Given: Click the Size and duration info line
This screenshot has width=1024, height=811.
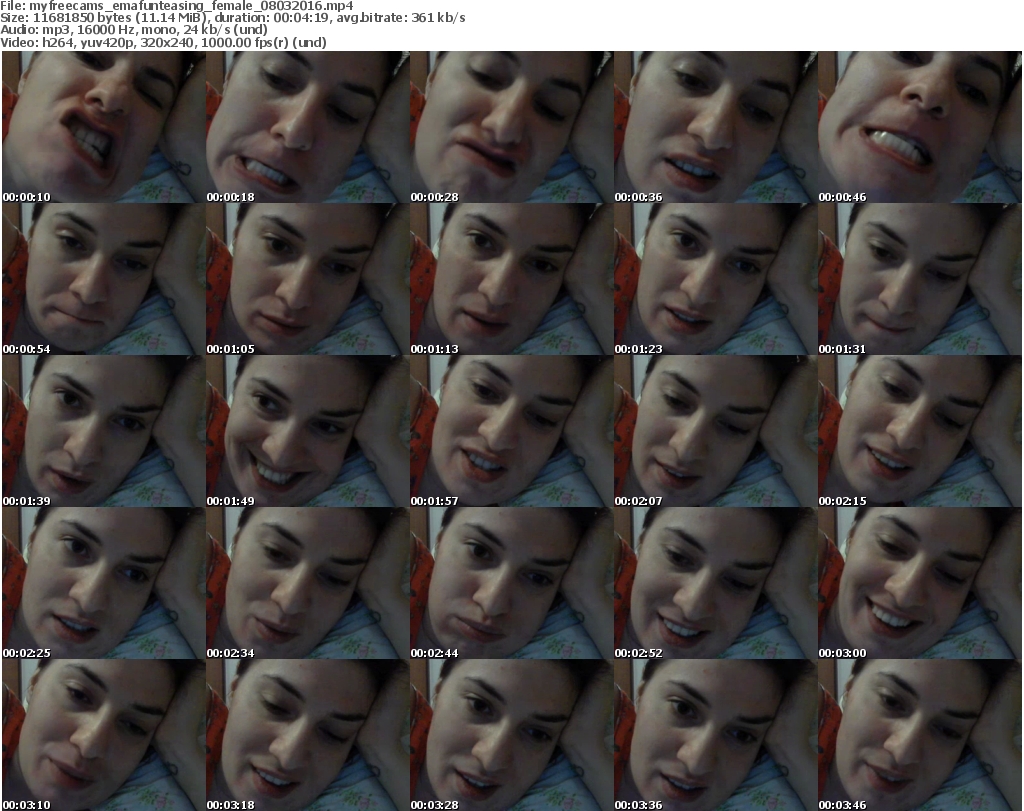Looking at the screenshot, I should coord(233,18).
